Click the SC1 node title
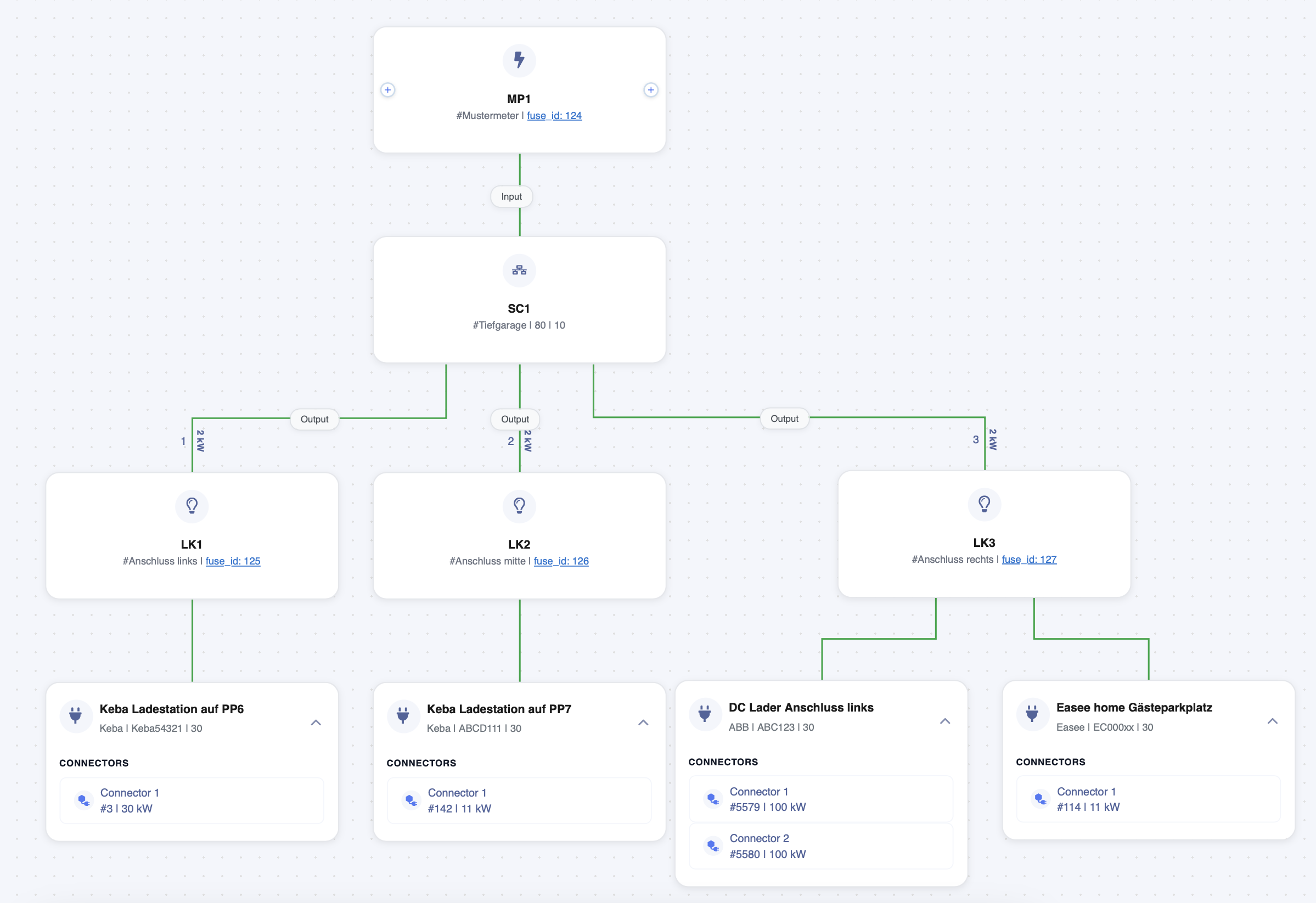1316x903 pixels. (x=519, y=308)
